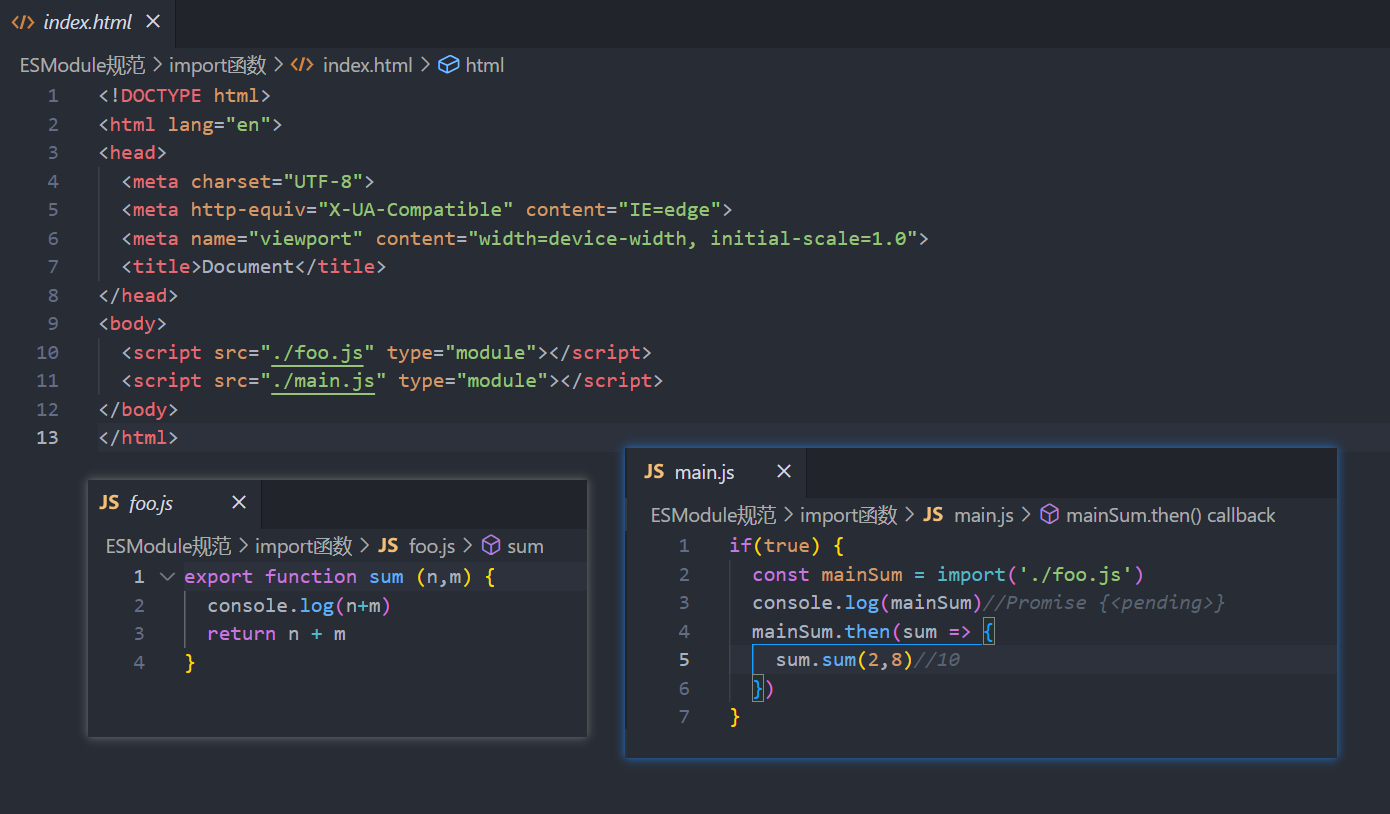This screenshot has width=1390, height=814.
Task: Open ESModule规范 breadcrumb in foo.js editor
Action: click(x=168, y=546)
